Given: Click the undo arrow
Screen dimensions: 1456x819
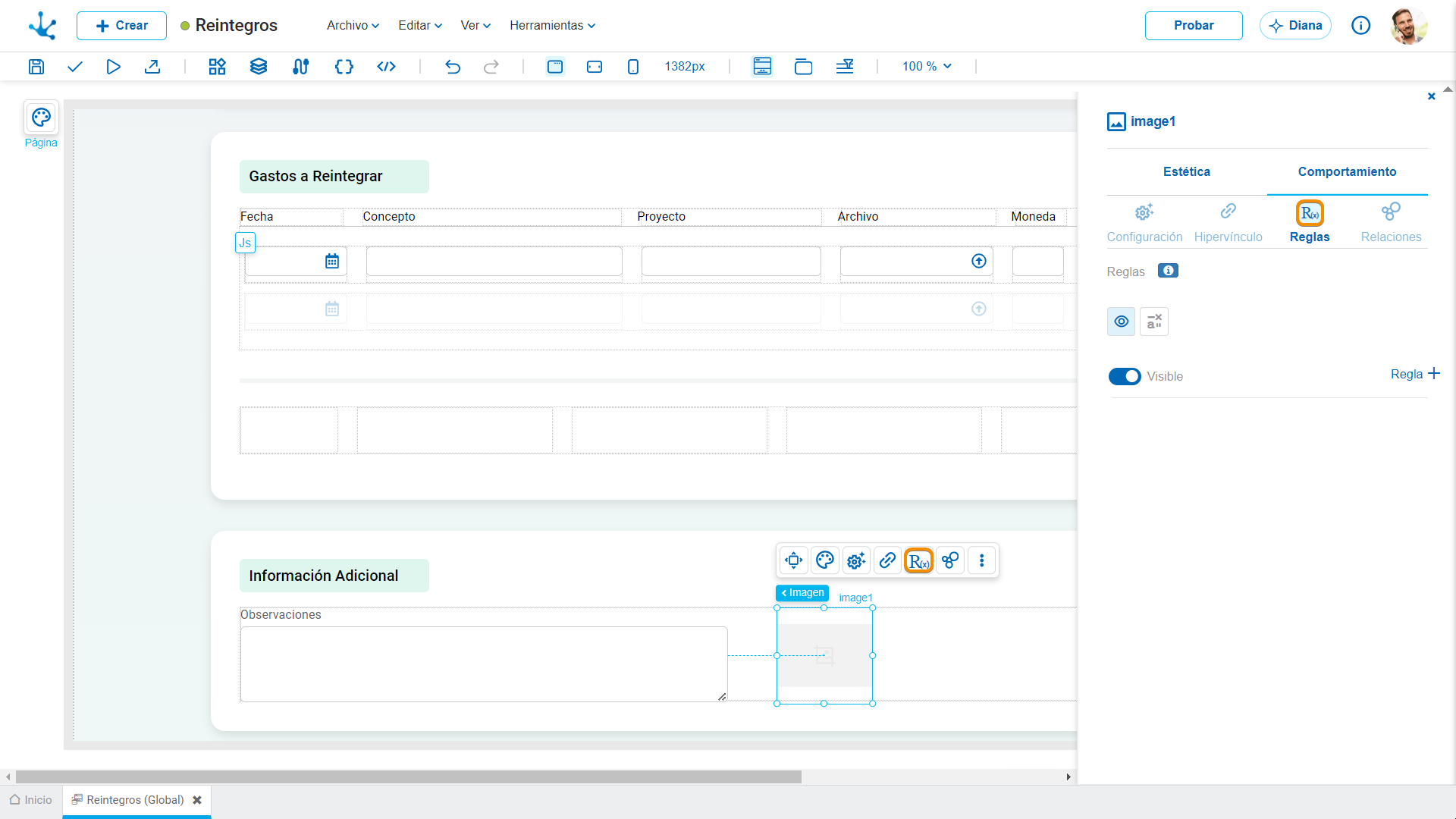Looking at the screenshot, I should (x=453, y=67).
